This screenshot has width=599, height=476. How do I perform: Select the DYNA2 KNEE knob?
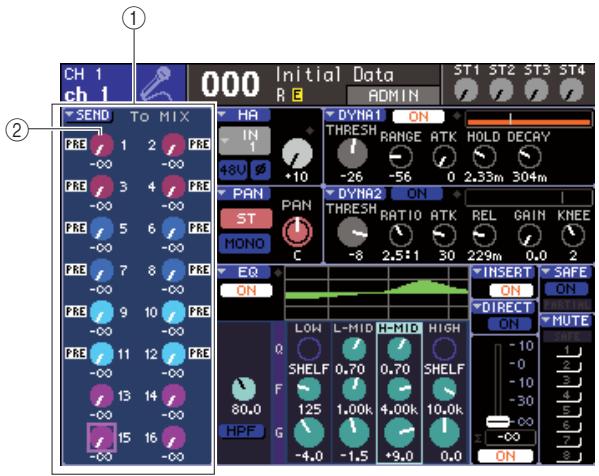pyautogui.click(x=573, y=235)
